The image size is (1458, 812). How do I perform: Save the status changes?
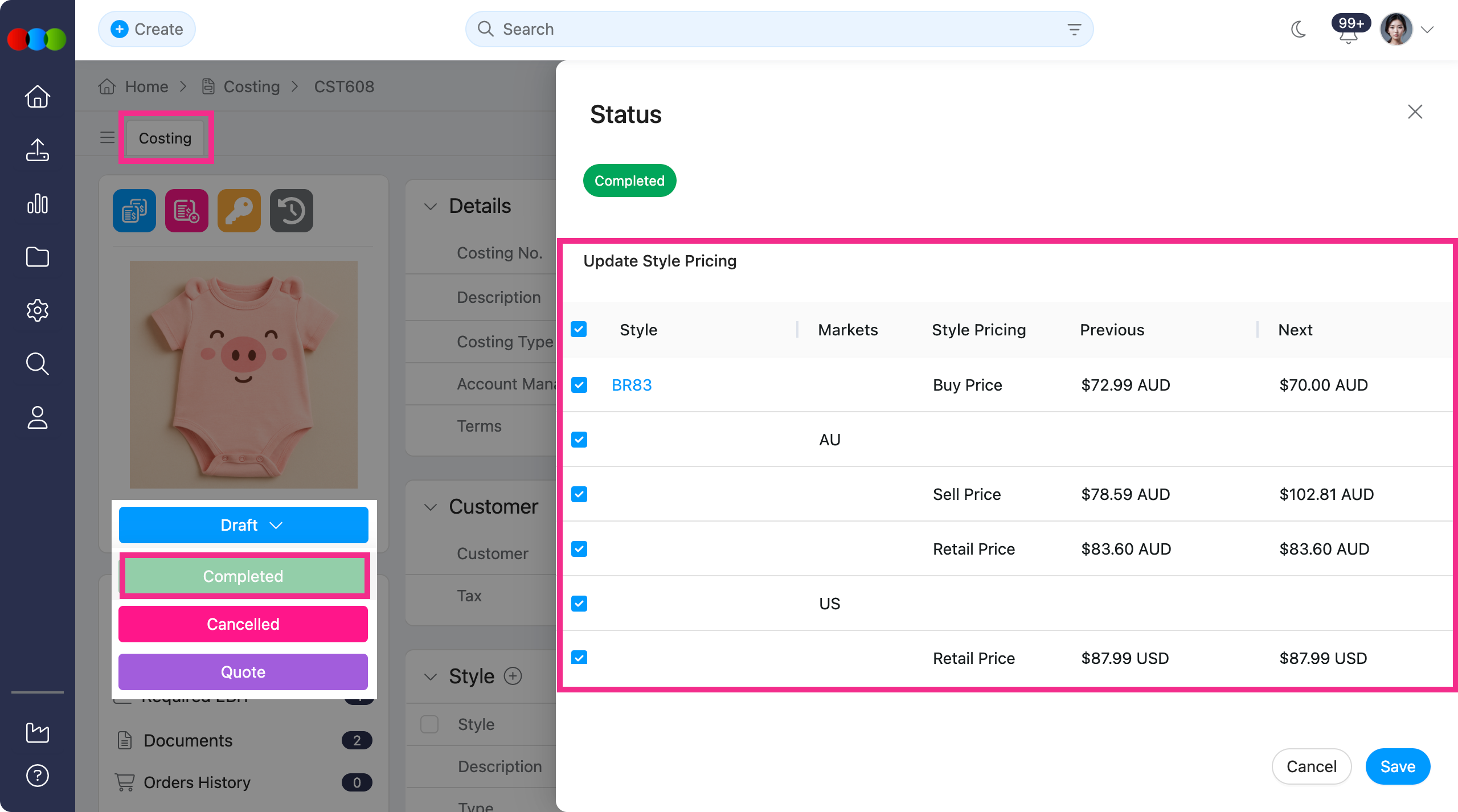pos(1397,766)
